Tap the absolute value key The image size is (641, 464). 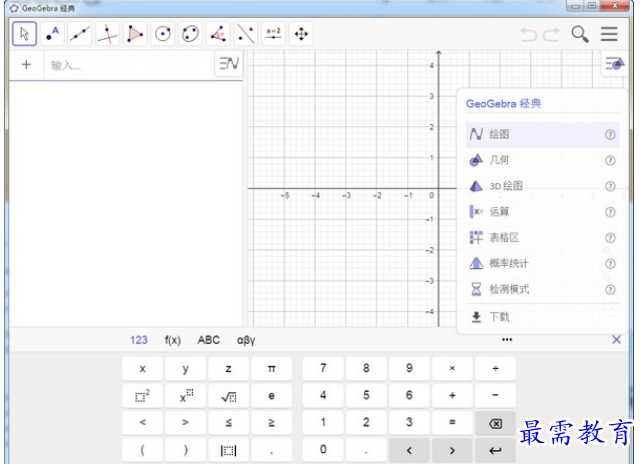pyautogui.click(x=229, y=450)
